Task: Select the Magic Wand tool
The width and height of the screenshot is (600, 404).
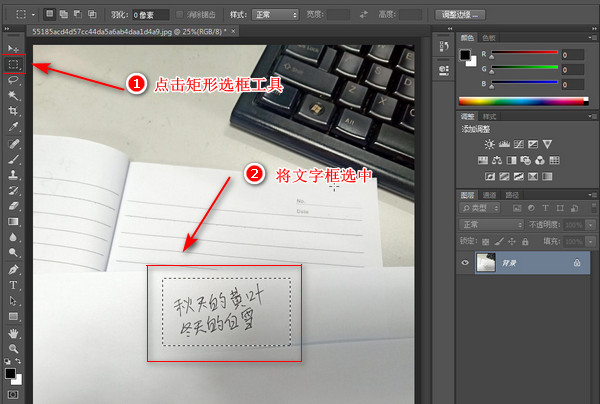Action: click(x=13, y=95)
